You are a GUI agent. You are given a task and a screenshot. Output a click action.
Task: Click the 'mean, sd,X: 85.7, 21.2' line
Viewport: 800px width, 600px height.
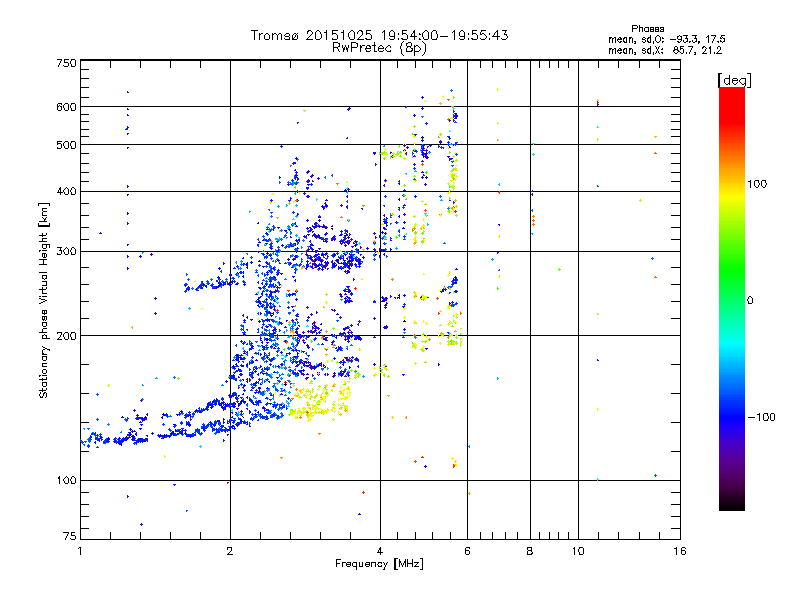(x=665, y=50)
